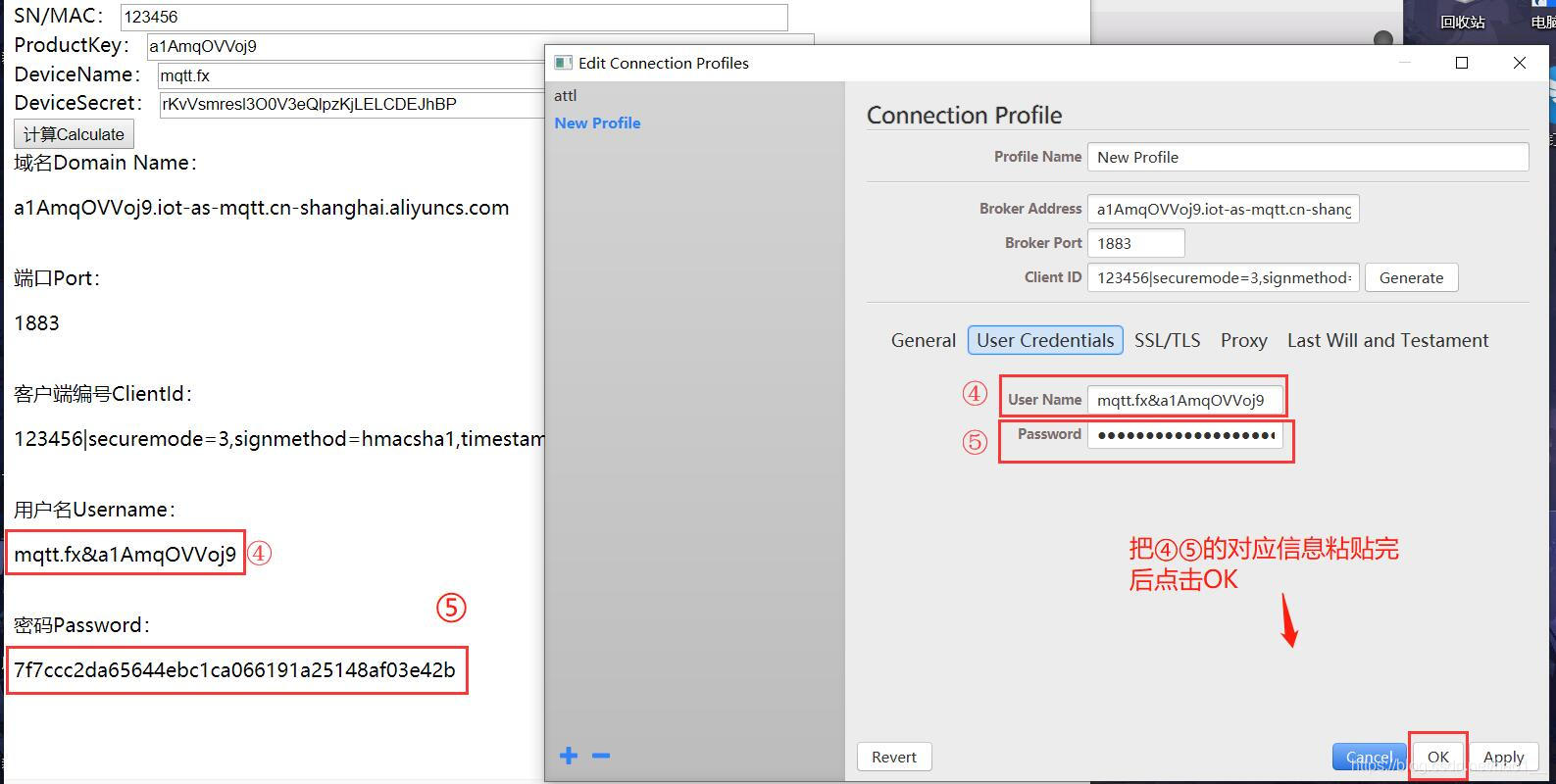Click the 密码Password label
Screen dimensions: 1556x784
tap(81, 625)
